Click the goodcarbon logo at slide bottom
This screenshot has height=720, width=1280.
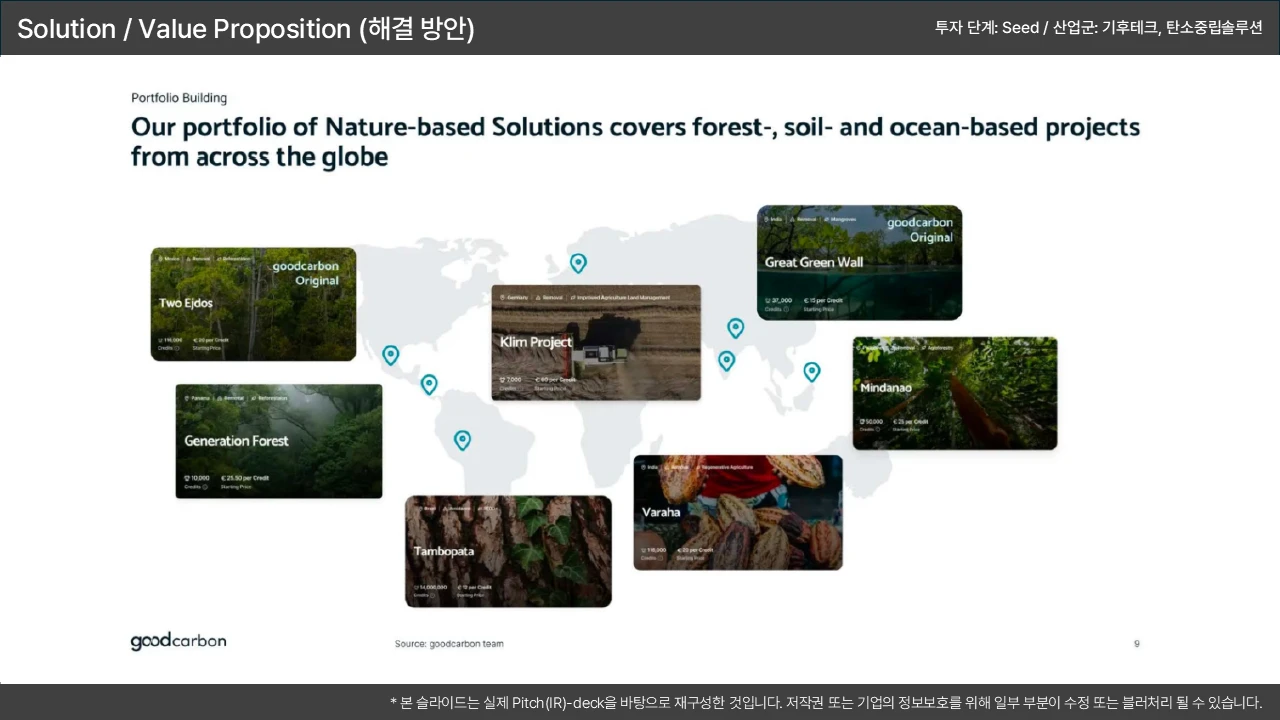tap(178, 642)
